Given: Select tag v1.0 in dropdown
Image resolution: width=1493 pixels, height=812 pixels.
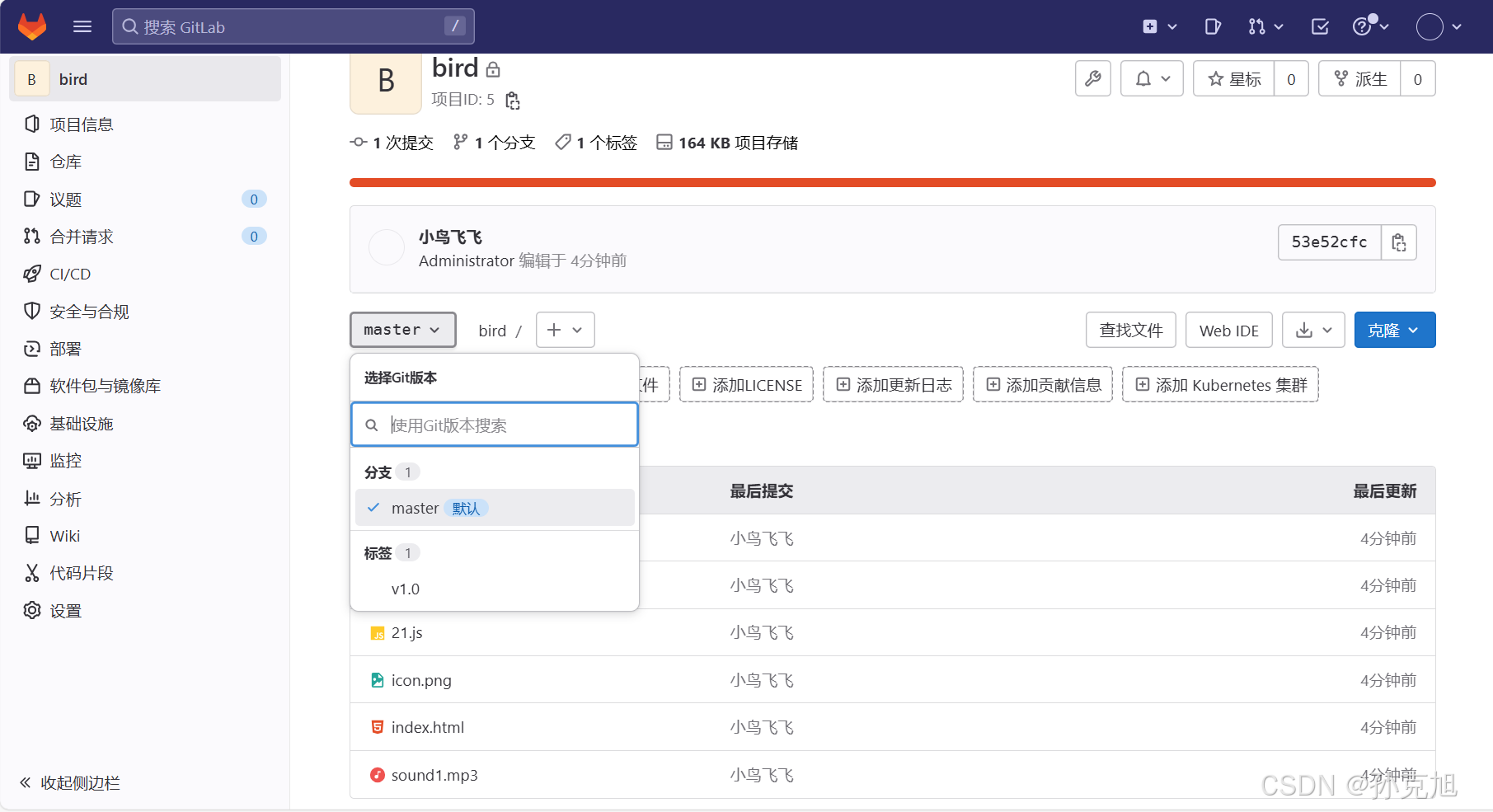Looking at the screenshot, I should click(x=495, y=589).
